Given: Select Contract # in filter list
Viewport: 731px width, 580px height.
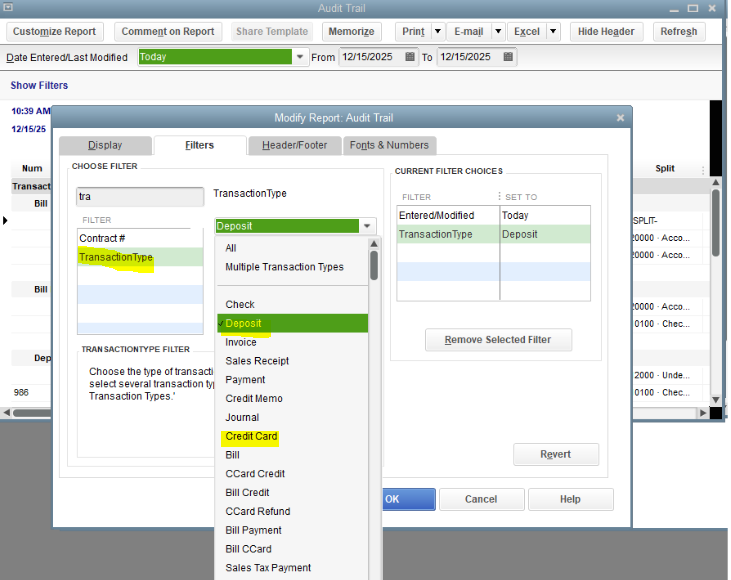Looking at the screenshot, I should pyautogui.click(x=140, y=238).
